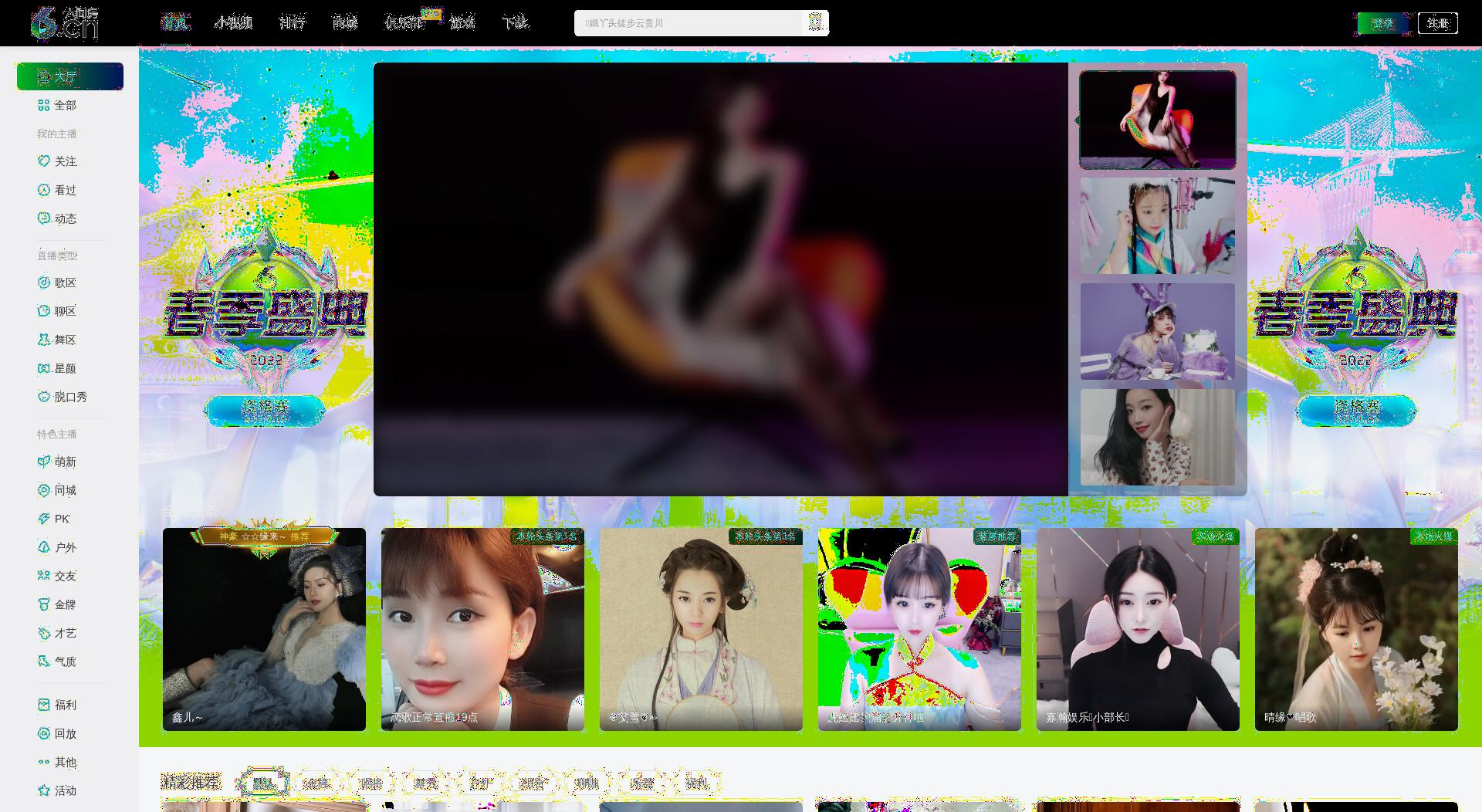Click left banner 资格赛 button
This screenshot has height=812, width=1482.
point(265,410)
